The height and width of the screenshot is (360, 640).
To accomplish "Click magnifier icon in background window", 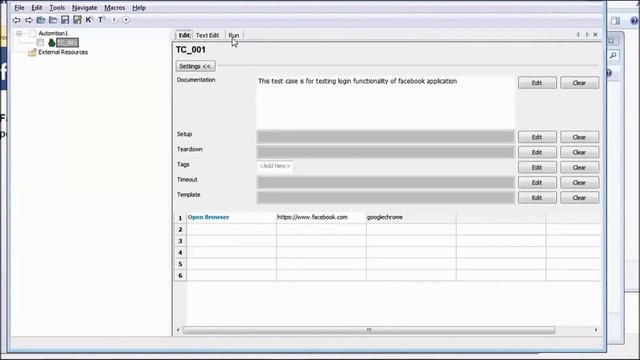I will (613, 56).
